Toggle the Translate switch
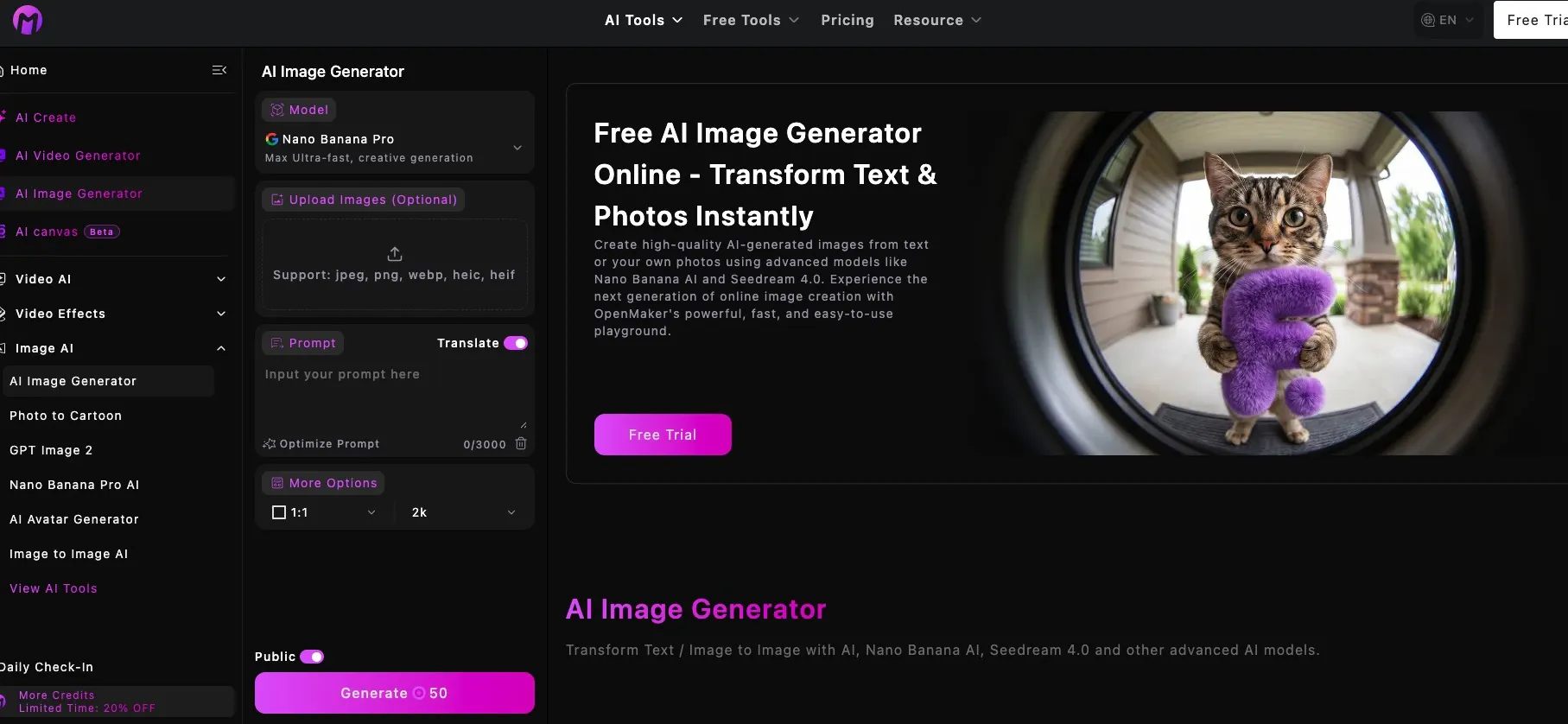 pos(516,343)
